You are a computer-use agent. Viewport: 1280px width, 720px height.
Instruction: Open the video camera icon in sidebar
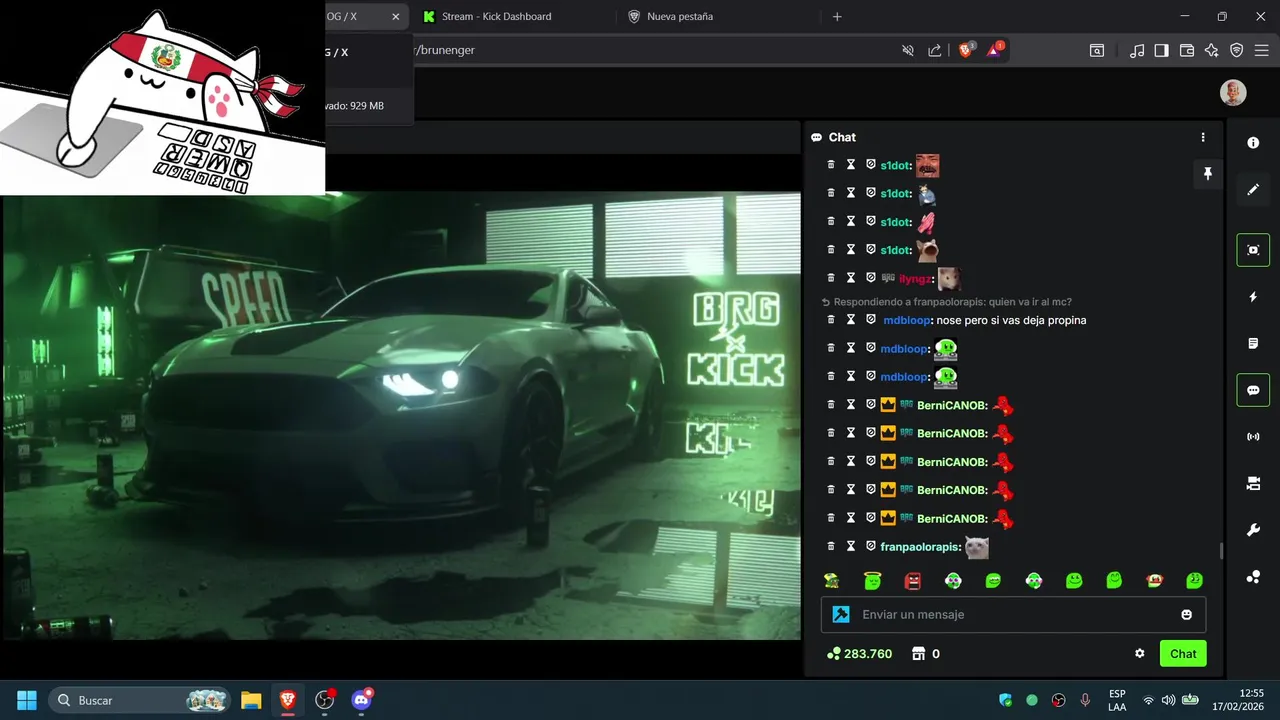tap(1253, 484)
